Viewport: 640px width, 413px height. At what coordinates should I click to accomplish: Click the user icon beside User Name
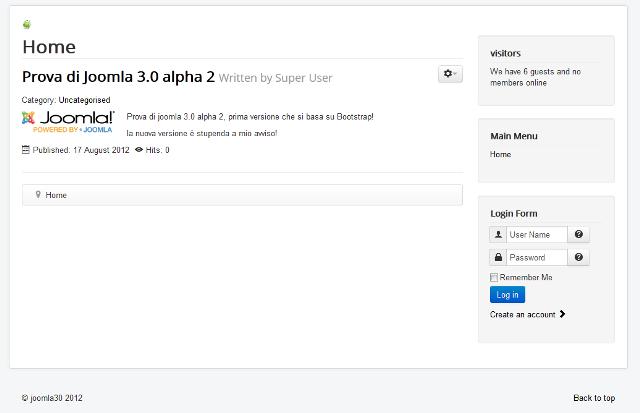click(x=498, y=235)
